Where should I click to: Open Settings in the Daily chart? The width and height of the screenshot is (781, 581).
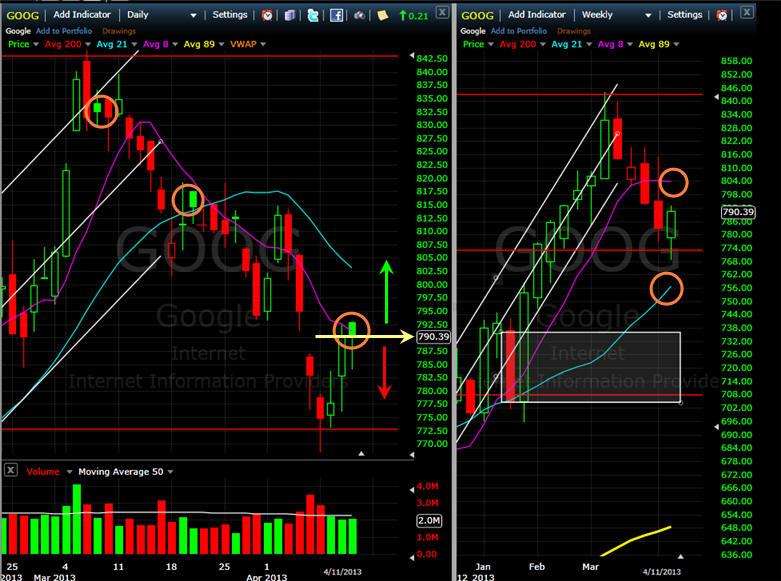(x=230, y=15)
